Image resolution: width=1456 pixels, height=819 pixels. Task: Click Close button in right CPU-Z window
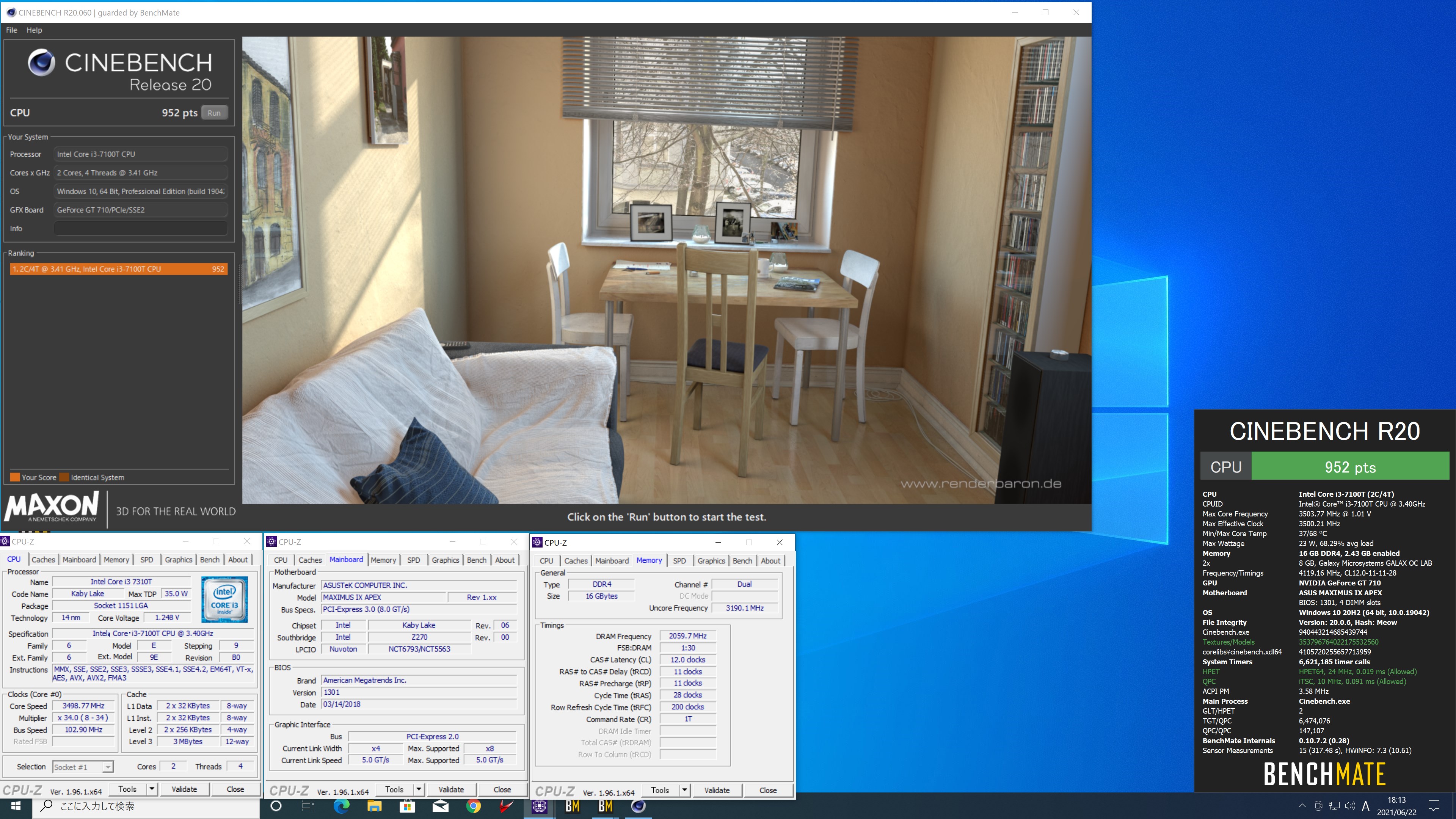pyautogui.click(x=767, y=790)
